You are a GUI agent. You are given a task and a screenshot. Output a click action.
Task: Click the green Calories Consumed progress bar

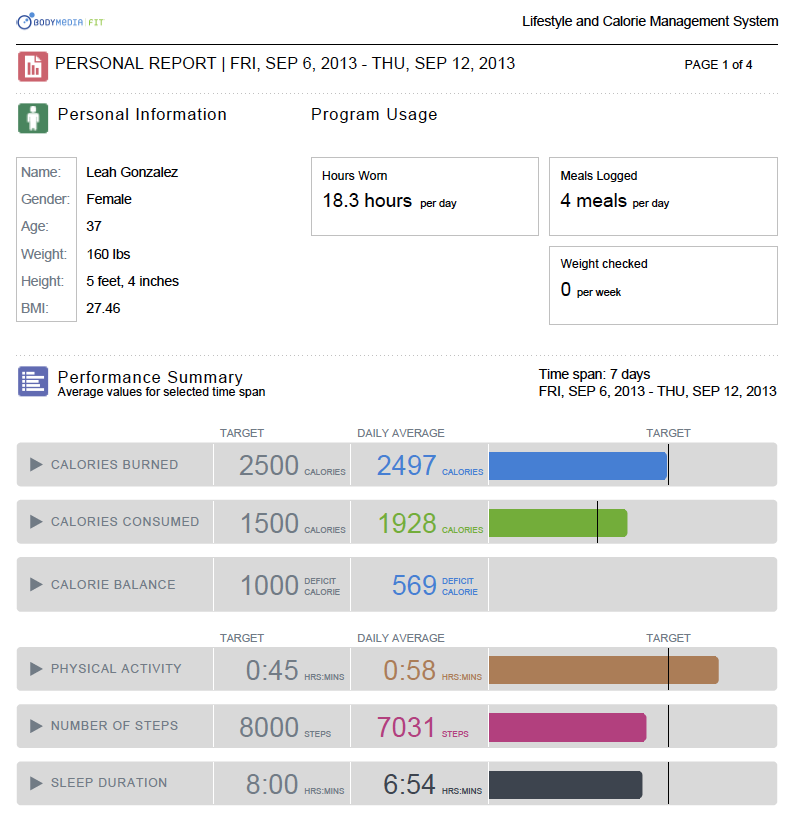[x=557, y=523]
